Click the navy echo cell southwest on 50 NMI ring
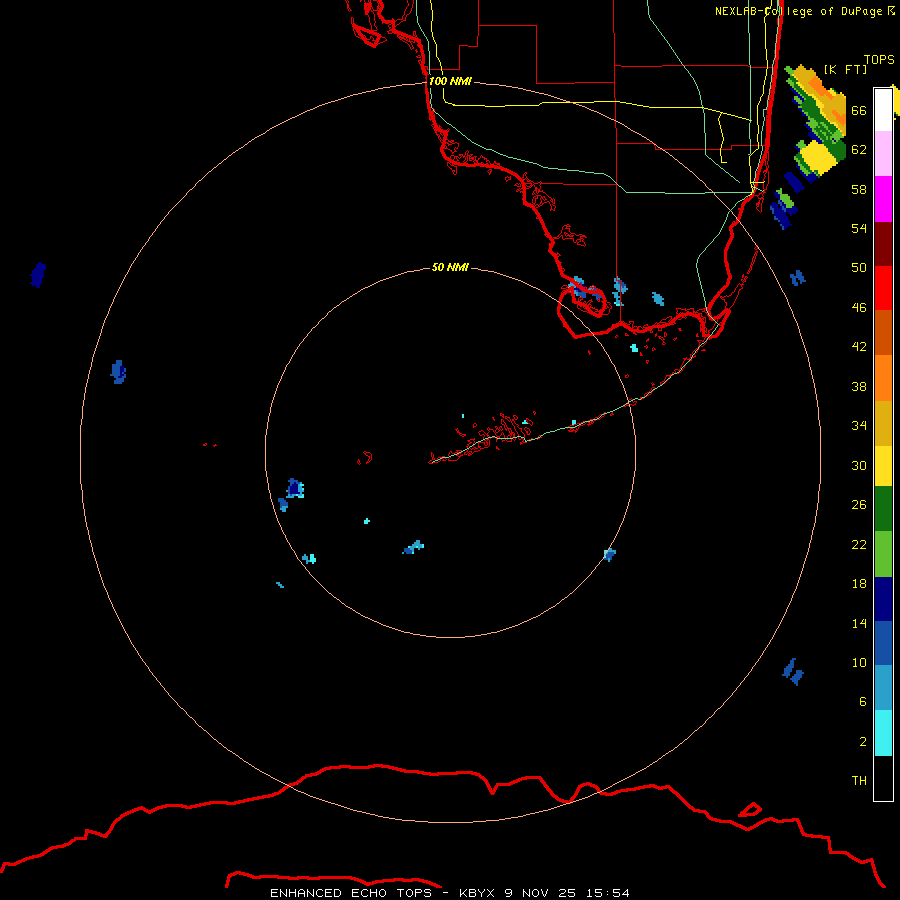The height and width of the screenshot is (900, 900). coord(295,488)
